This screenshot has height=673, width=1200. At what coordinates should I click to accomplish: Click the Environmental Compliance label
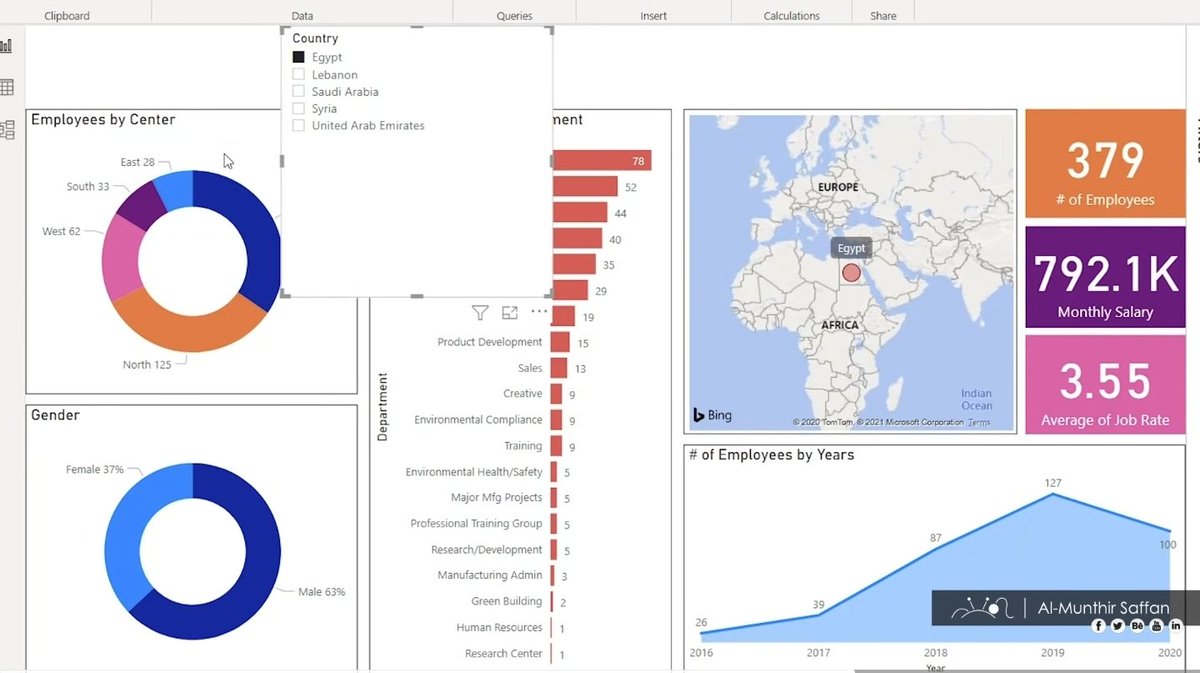(479, 420)
